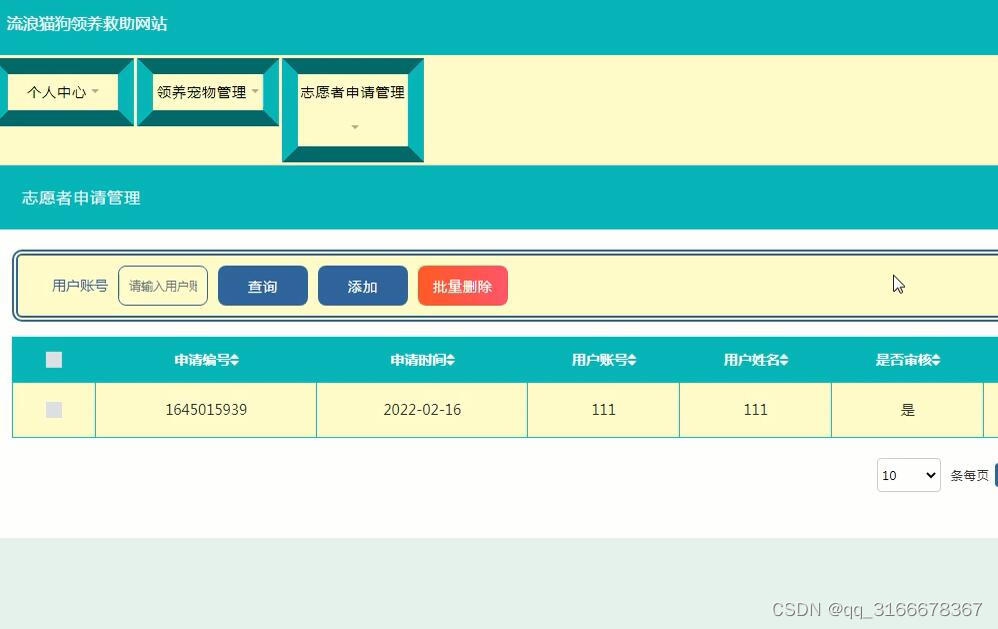Click the 查询 button
The height and width of the screenshot is (629, 998).
click(263, 286)
